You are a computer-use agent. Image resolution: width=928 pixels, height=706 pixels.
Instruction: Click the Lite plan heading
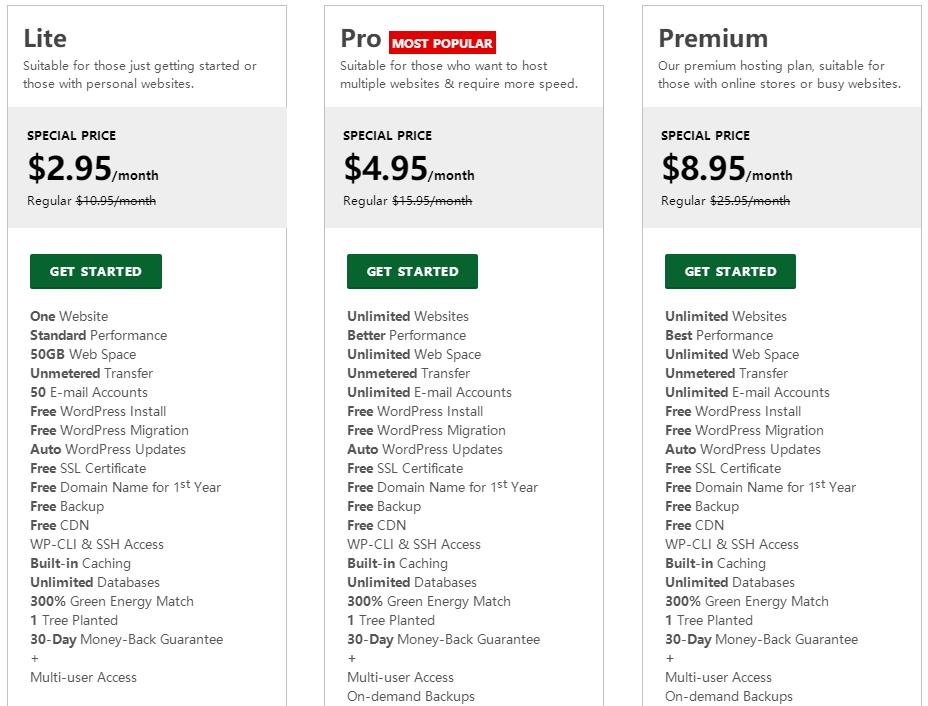point(45,39)
